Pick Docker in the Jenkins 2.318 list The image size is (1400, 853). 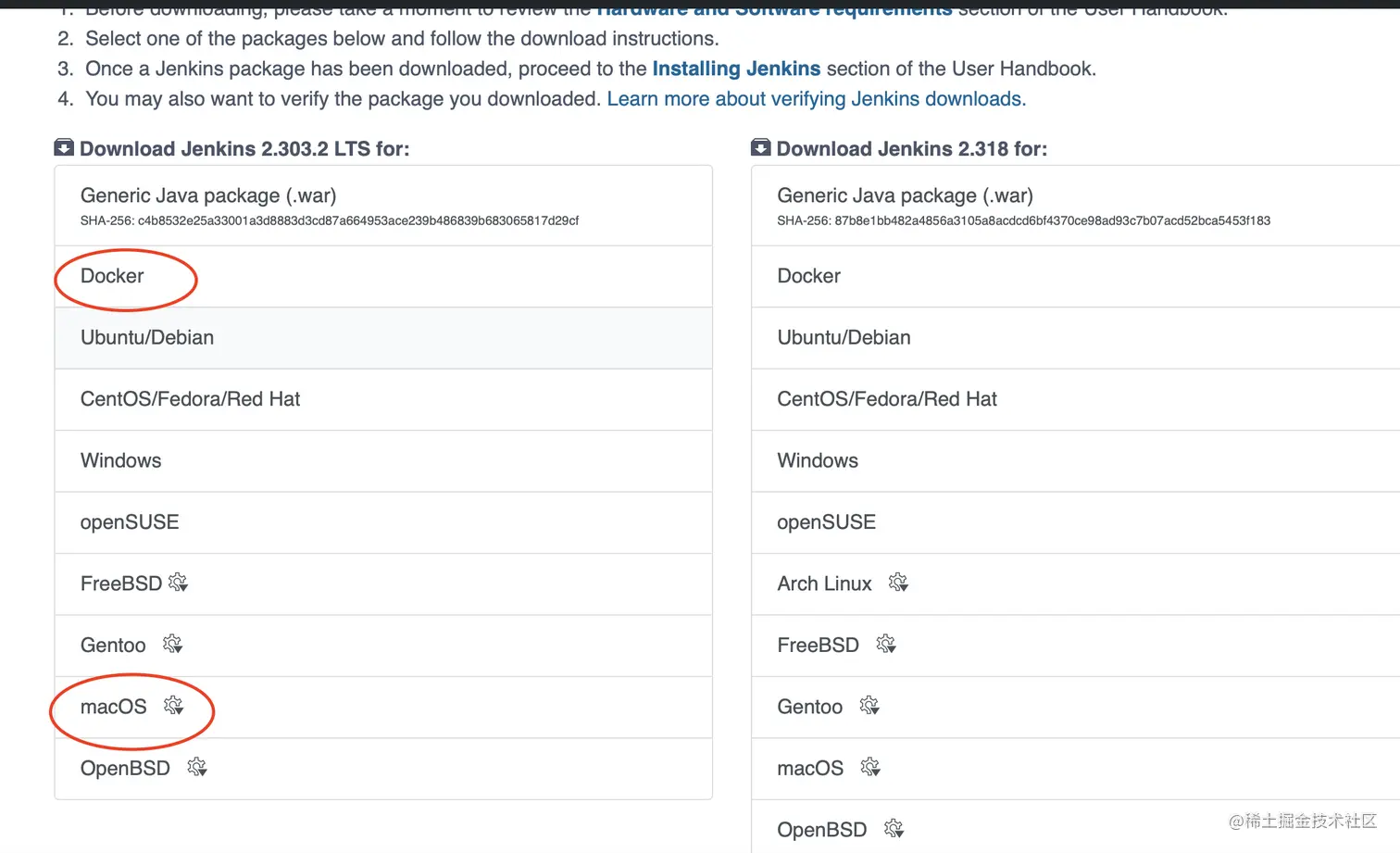(809, 276)
